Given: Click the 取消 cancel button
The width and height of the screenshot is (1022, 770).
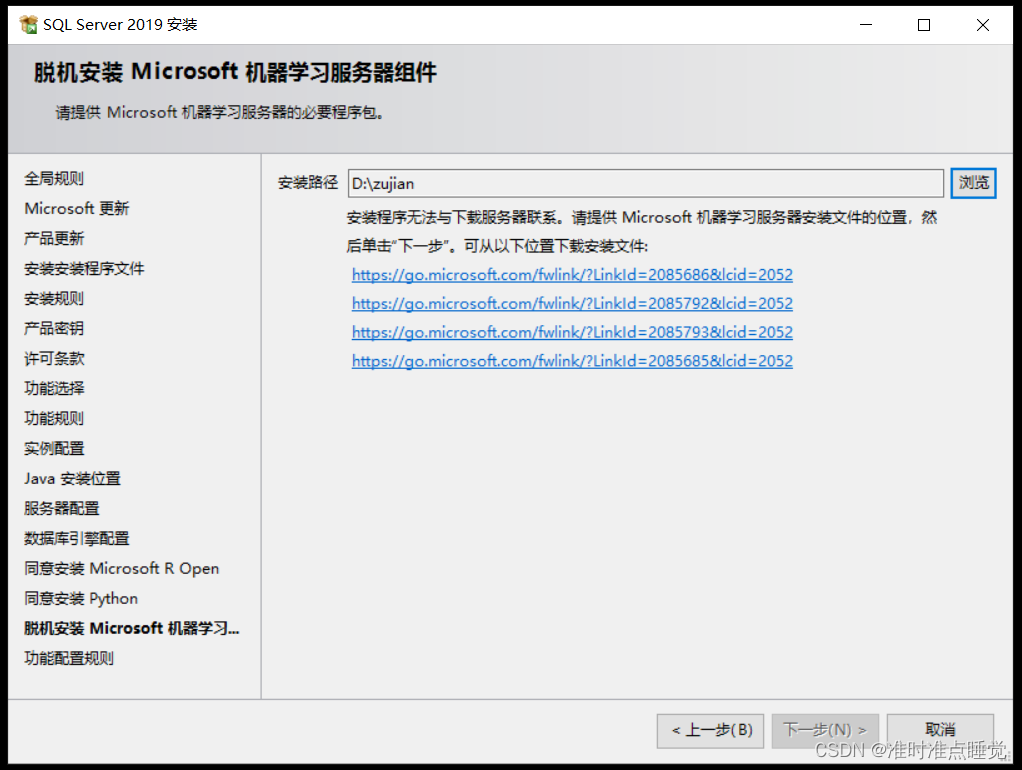Looking at the screenshot, I should point(940,730).
